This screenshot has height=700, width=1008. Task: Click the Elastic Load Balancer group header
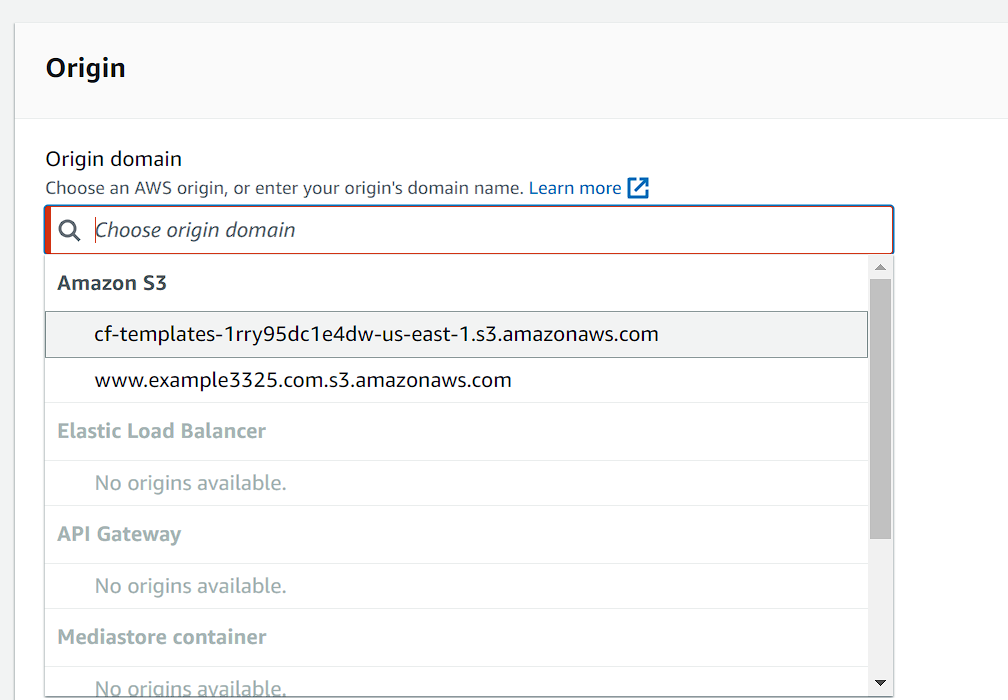coord(161,431)
